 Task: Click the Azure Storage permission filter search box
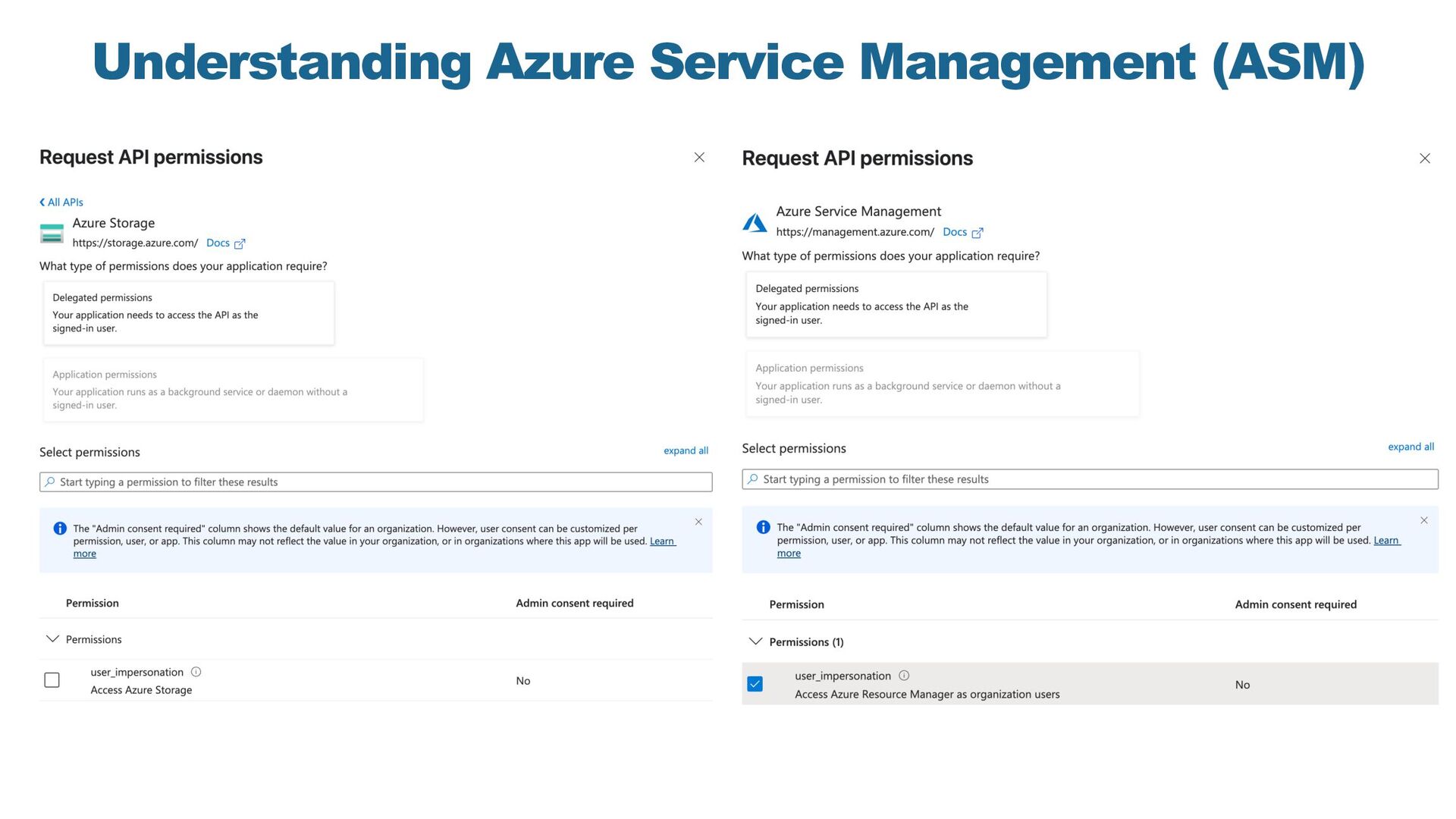click(x=375, y=482)
